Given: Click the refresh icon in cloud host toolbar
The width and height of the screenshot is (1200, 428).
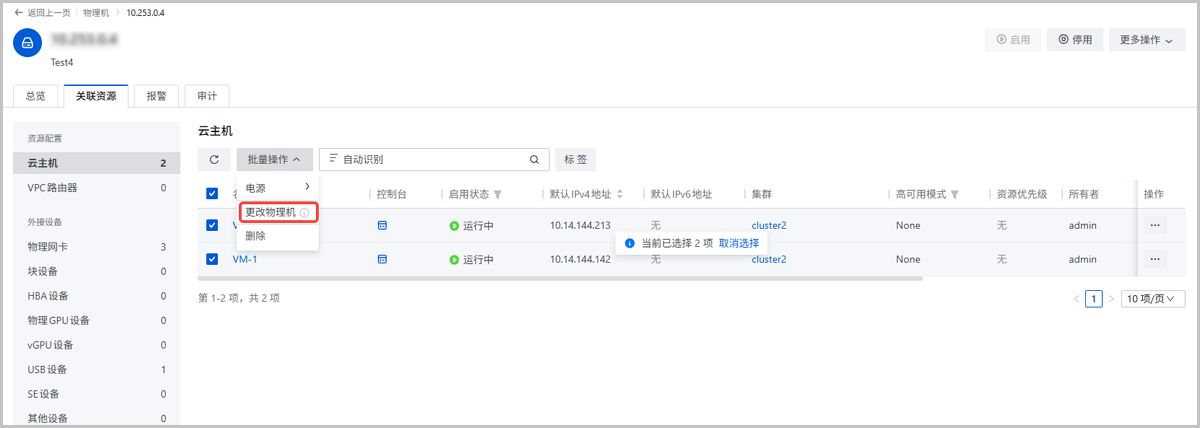Looking at the screenshot, I should (214, 159).
